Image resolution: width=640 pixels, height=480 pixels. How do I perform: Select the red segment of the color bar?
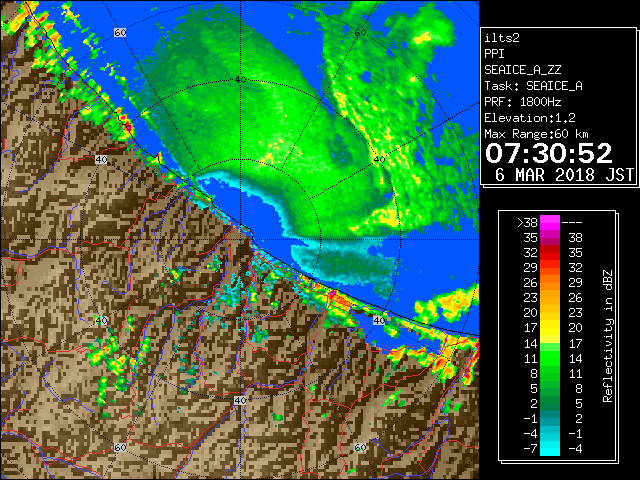[549, 253]
